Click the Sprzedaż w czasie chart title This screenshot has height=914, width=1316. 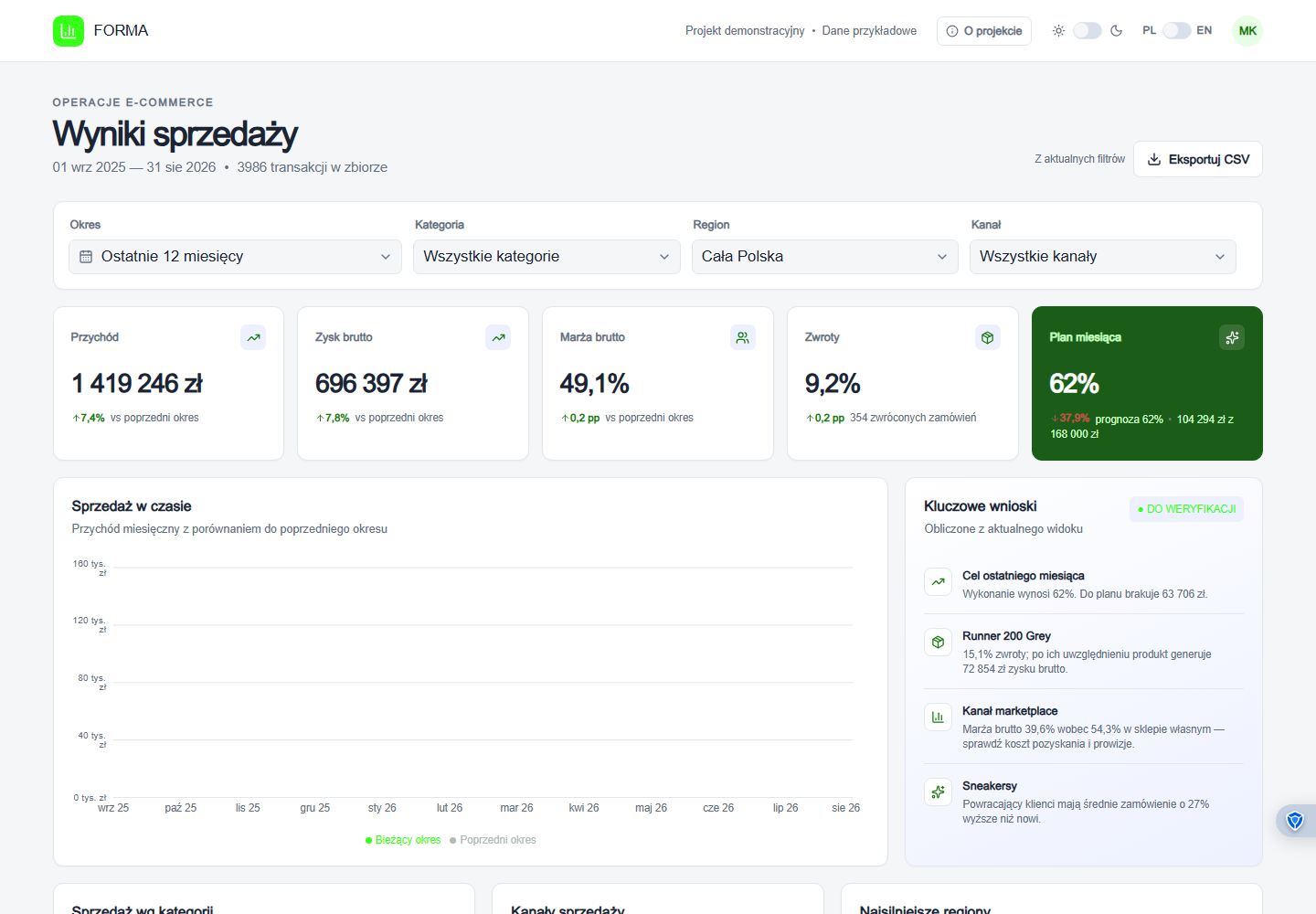(132, 506)
